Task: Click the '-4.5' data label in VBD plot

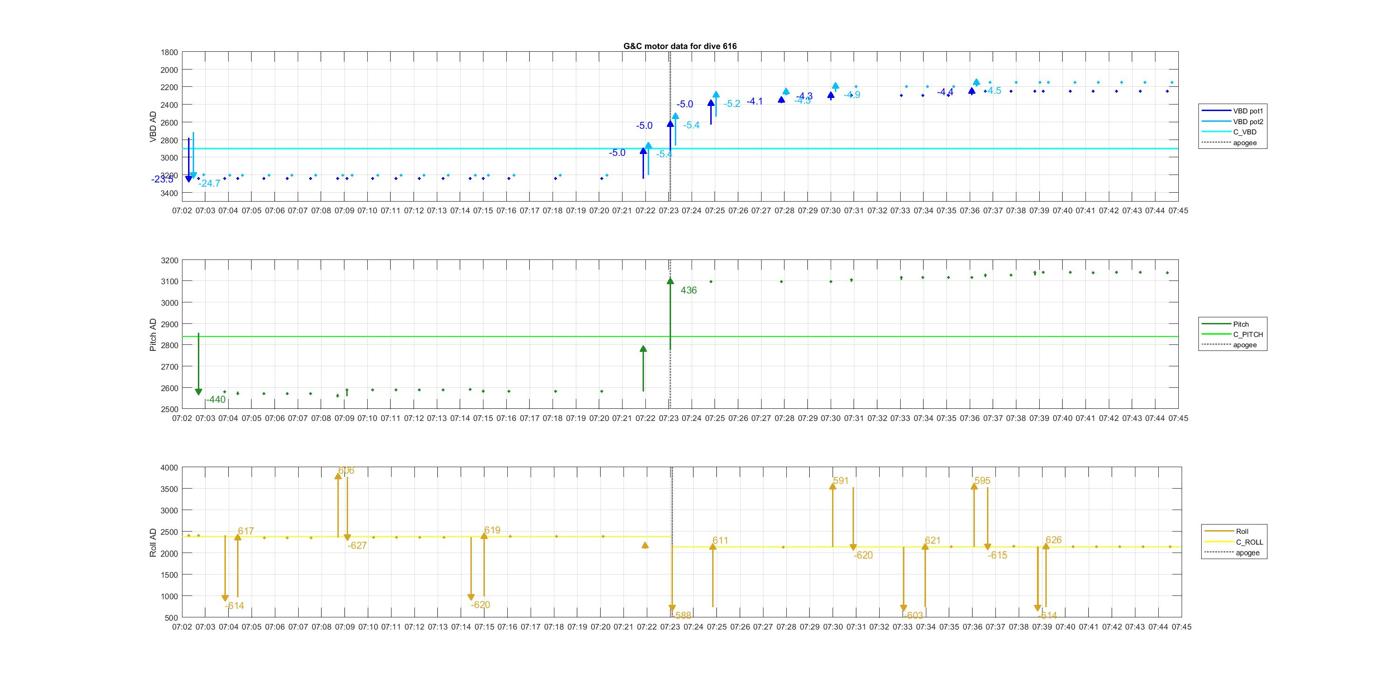Action: click(x=992, y=91)
